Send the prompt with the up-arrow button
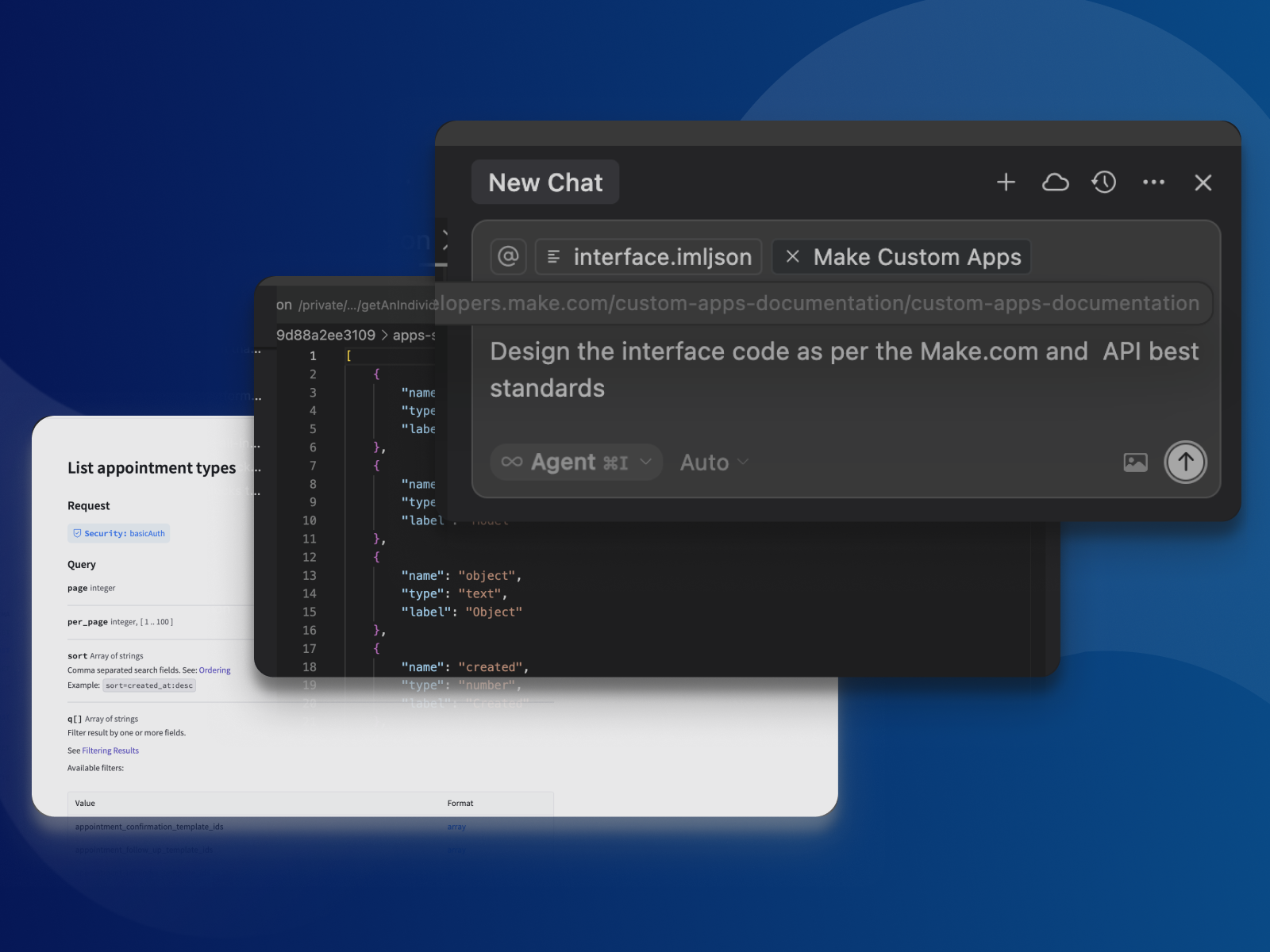1270x952 pixels. [x=1185, y=463]
